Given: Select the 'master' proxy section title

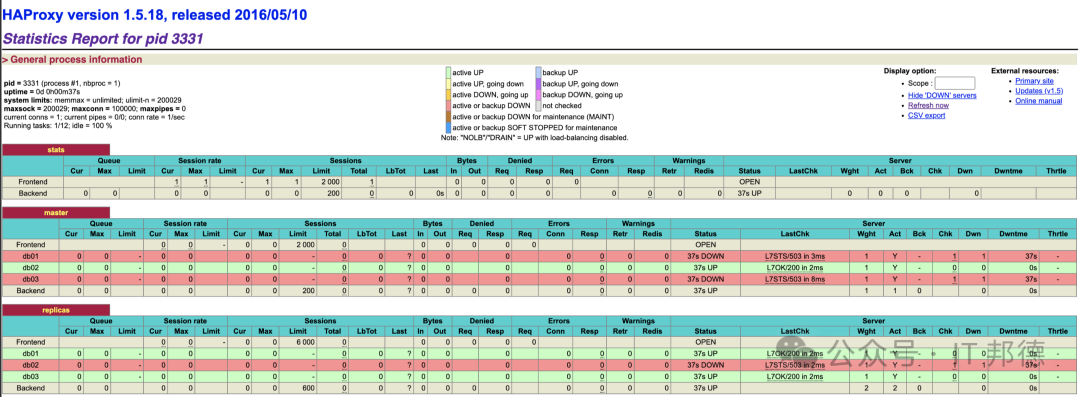Looking at the screenshot, I should click(56, 212).
